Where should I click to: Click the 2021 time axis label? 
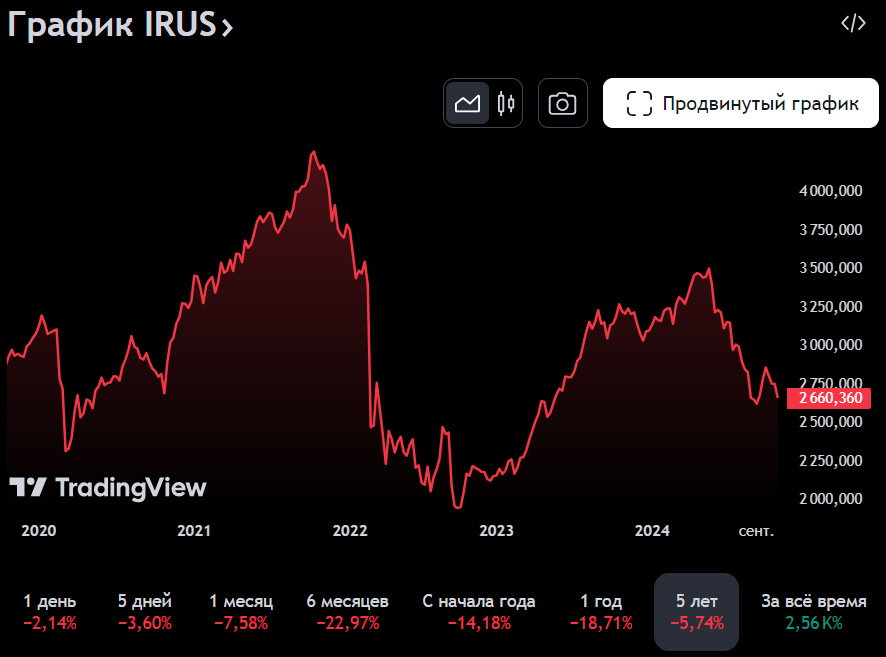click(x=194, y=531)
